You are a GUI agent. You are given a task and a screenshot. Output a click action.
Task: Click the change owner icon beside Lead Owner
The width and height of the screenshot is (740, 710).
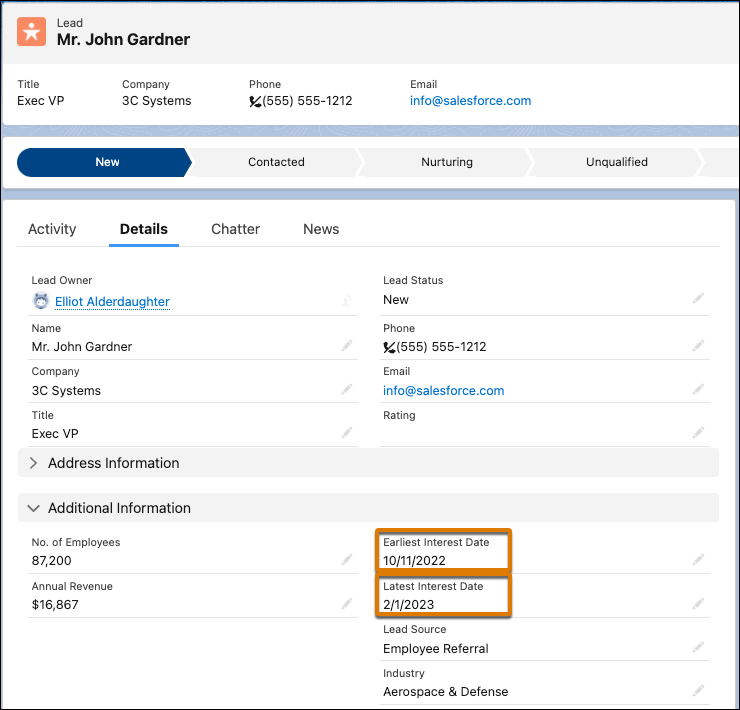pos(347,301)
